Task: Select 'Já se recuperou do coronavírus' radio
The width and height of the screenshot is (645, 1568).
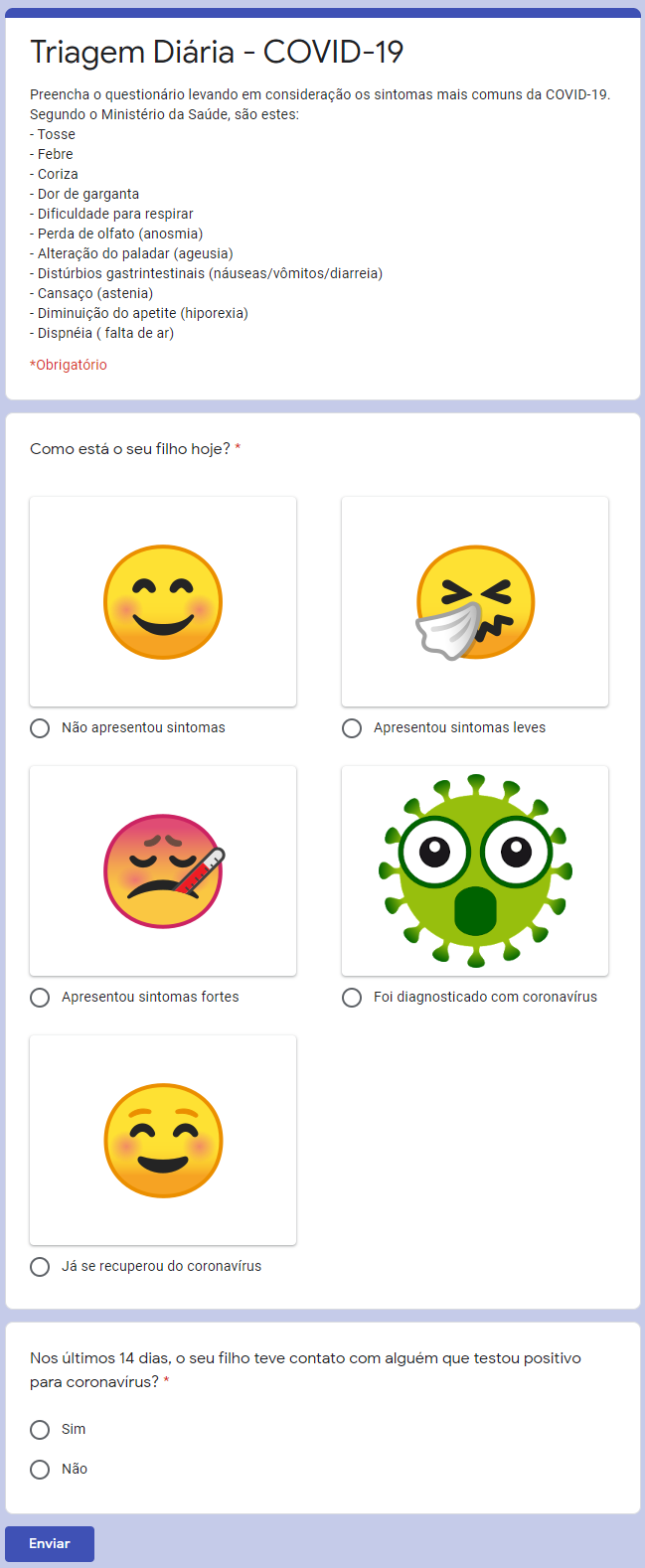Action: 40,1267
